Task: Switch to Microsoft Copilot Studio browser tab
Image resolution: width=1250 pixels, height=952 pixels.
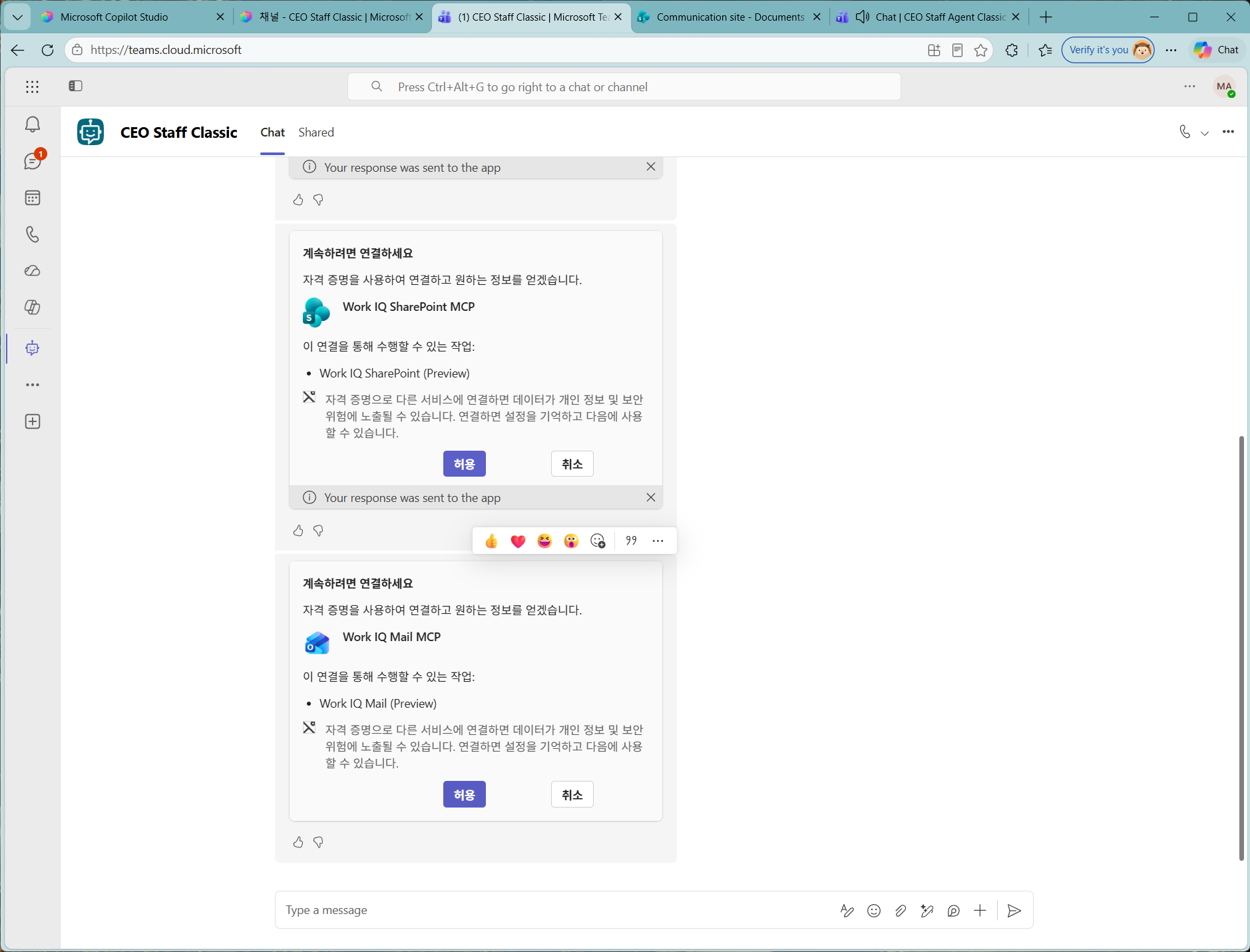Action: 132,17
